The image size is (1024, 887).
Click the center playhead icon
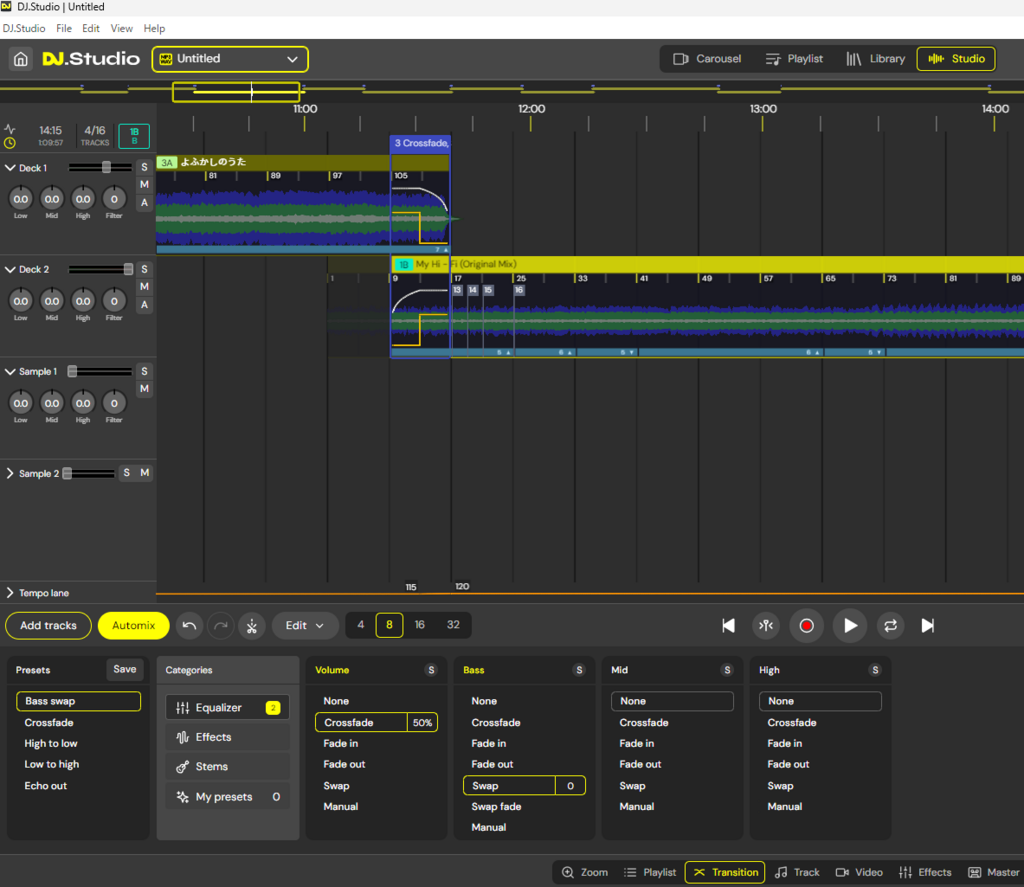click(x=766, y=626)
